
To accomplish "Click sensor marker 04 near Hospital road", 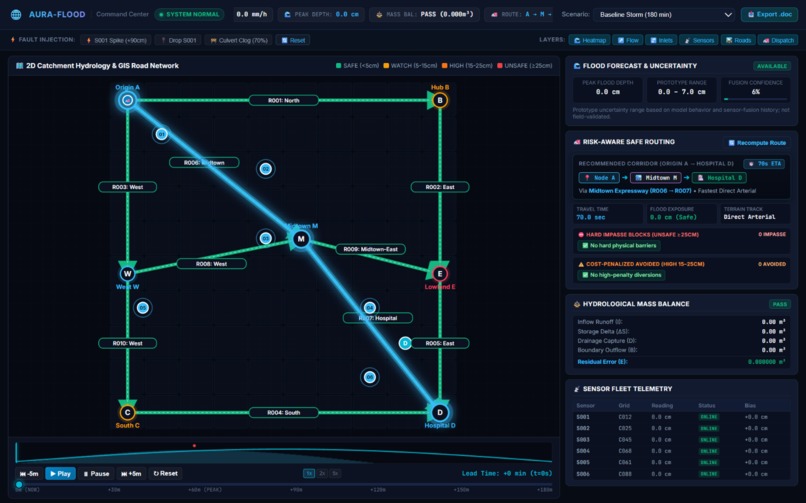I will click(x=369, y=307).
